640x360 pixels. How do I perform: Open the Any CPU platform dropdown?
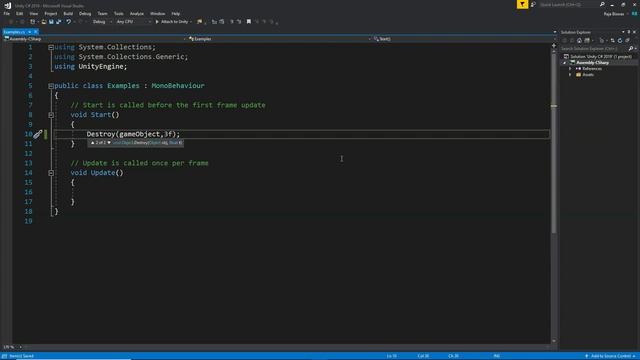[x=133, y=22]
